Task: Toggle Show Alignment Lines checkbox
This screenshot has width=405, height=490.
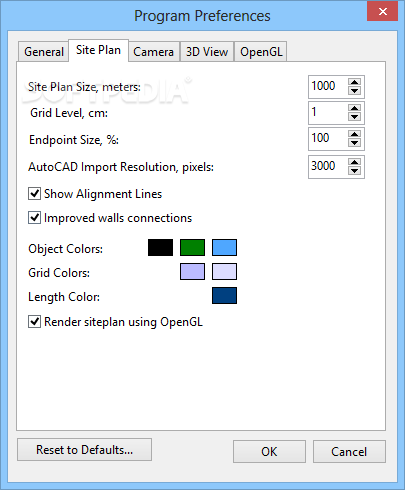Action: point(34,194)
